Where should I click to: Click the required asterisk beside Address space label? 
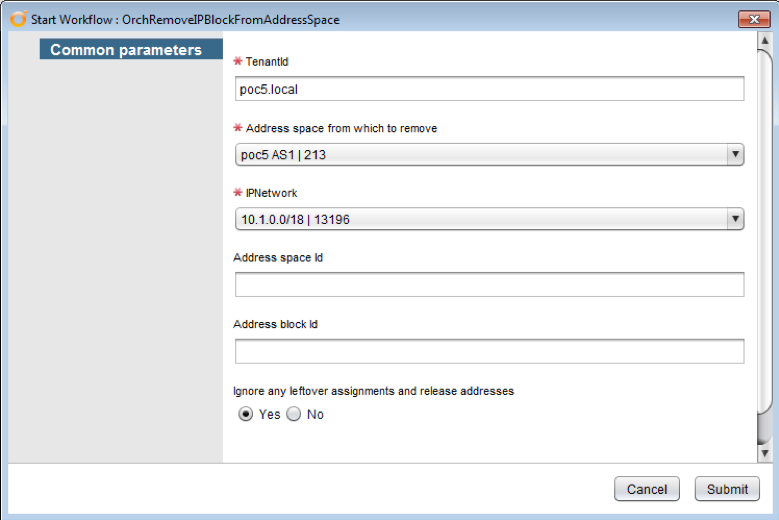pyautogui.click(x=238, y=128)
